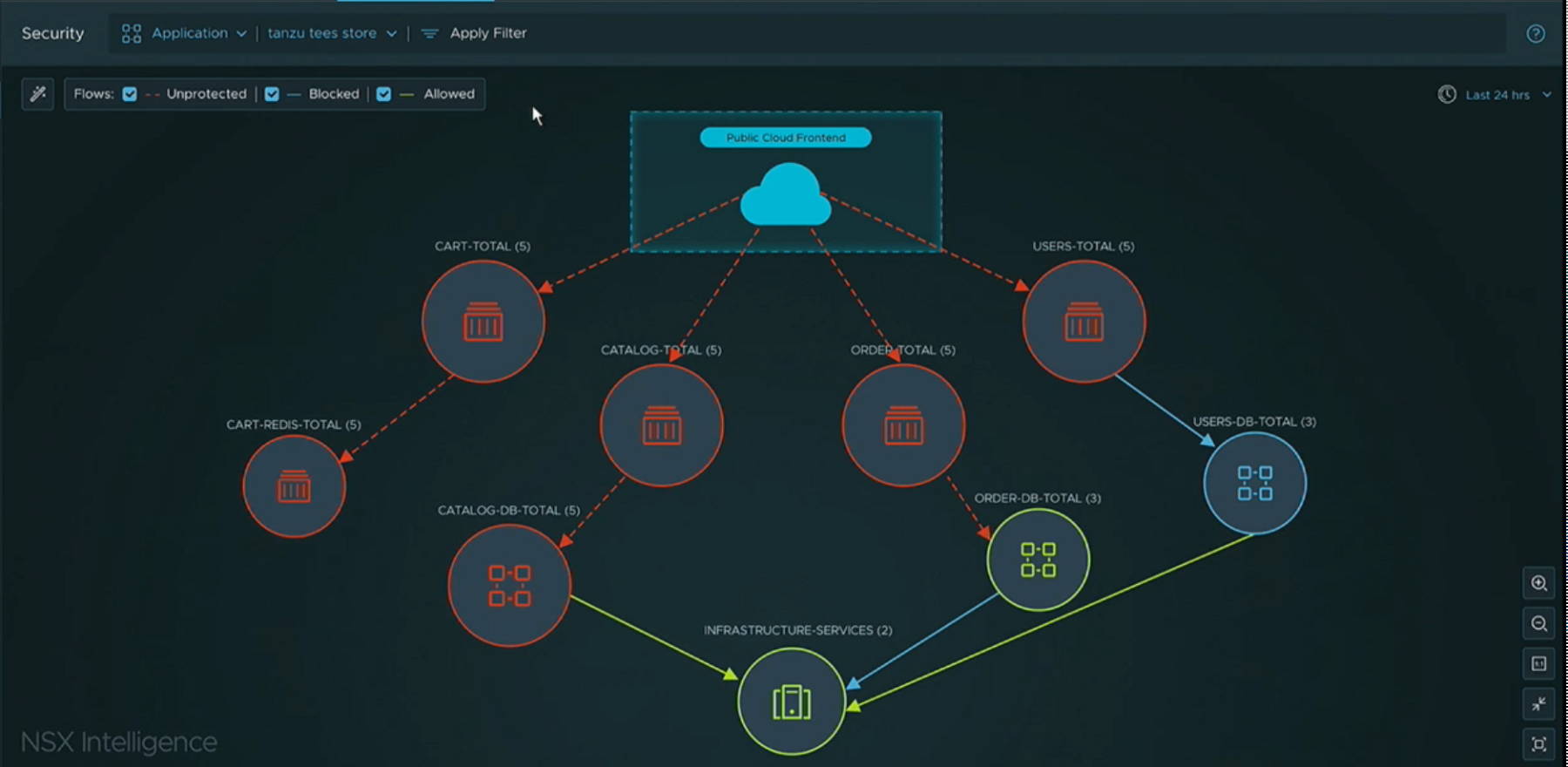Select the CATALOG-DB-TOTAL (5) node
1568x767 pixels.
510,585
